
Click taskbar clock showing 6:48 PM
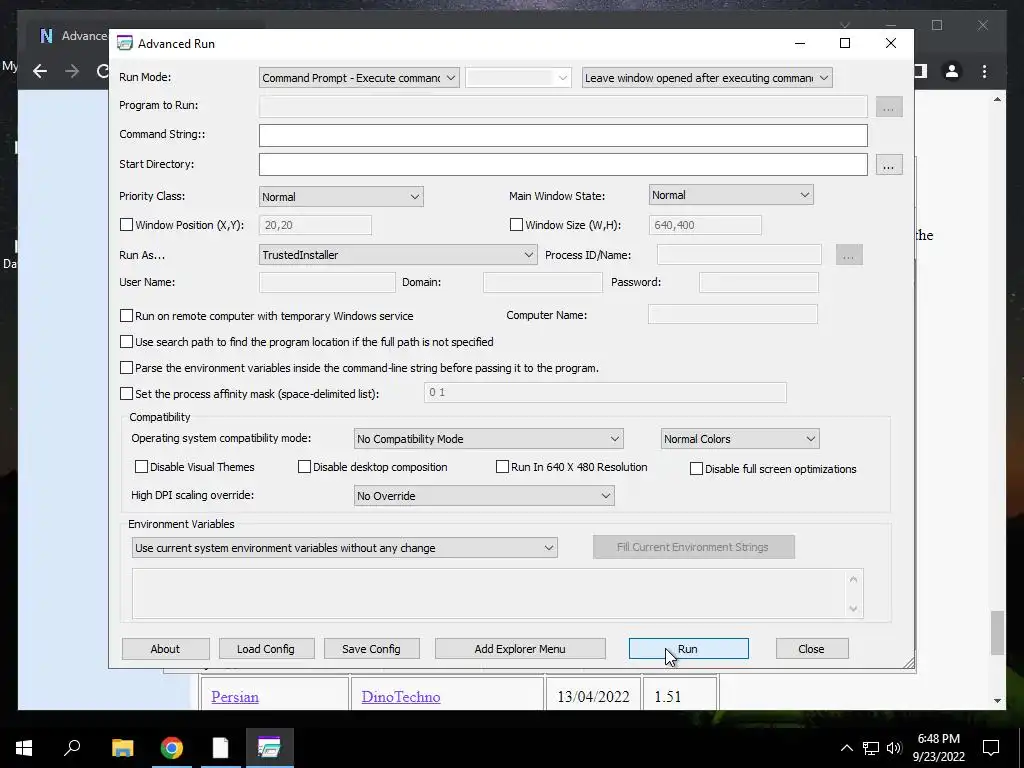click(x=938, y=748)
